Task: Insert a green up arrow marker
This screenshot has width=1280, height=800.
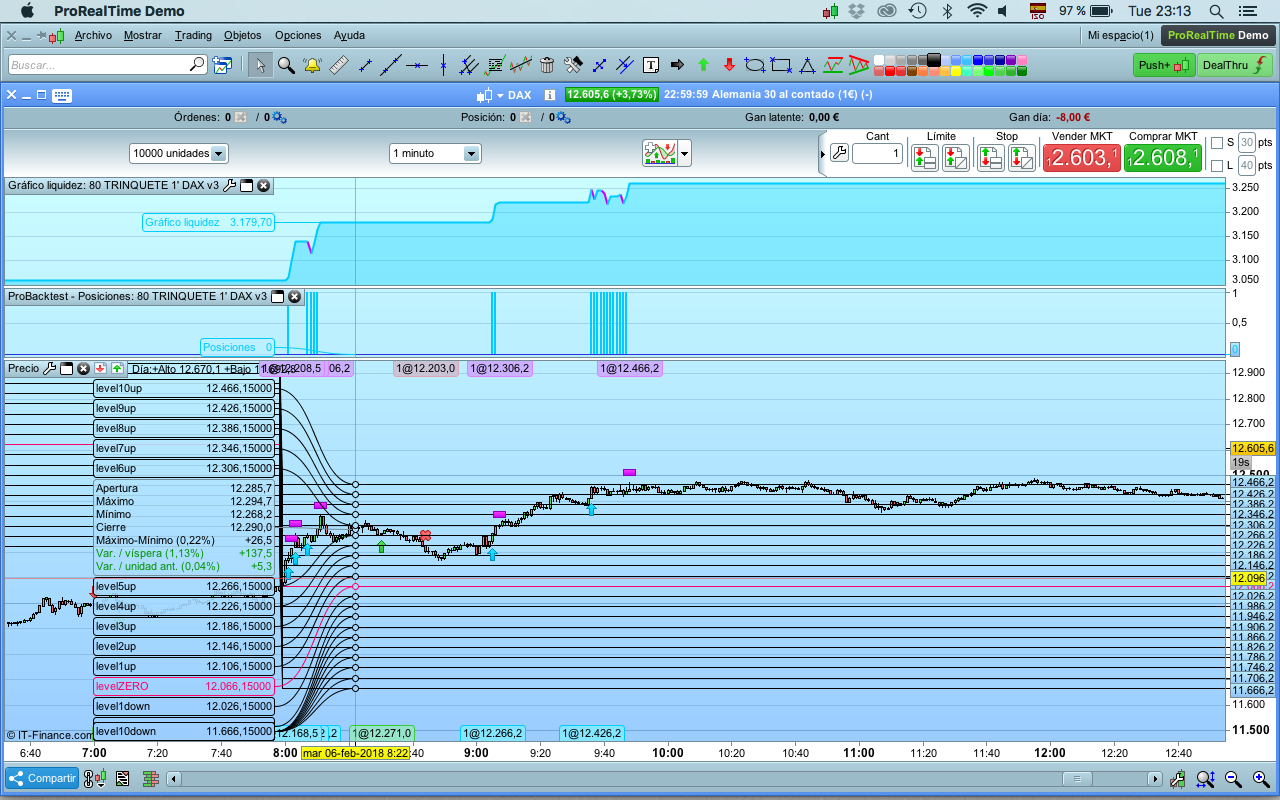Action: click(x=703, y=65)
